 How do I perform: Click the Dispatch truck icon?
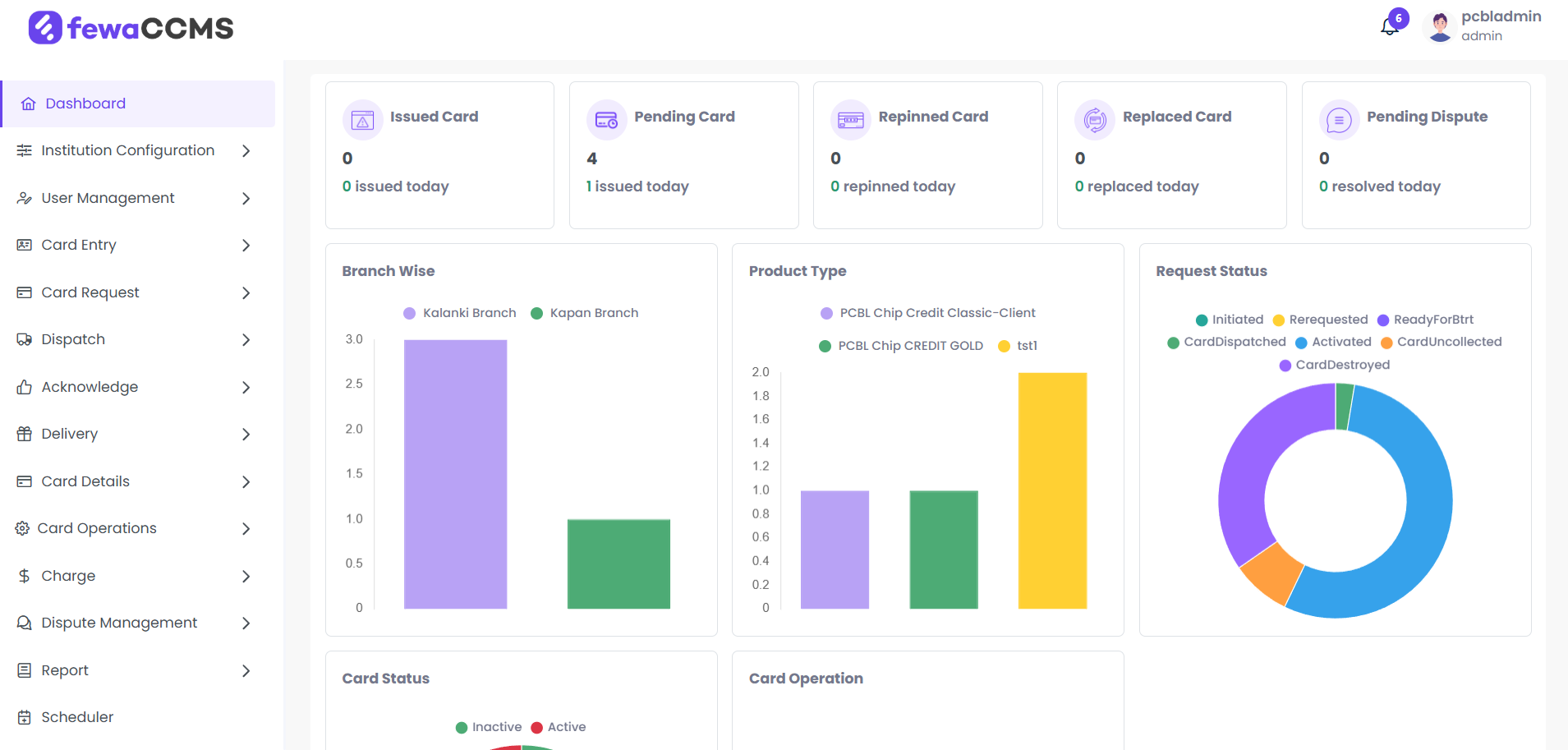click(25, 339)
